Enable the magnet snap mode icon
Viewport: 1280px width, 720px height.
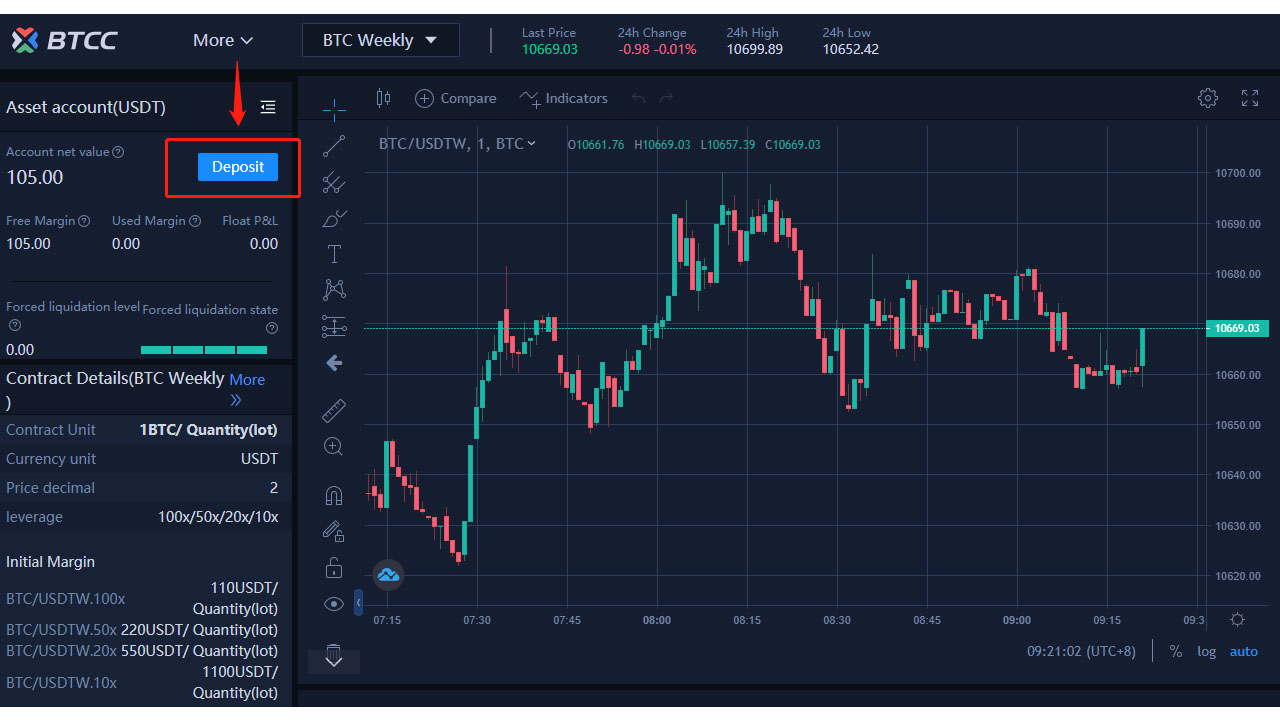click(x=334, y=495)
